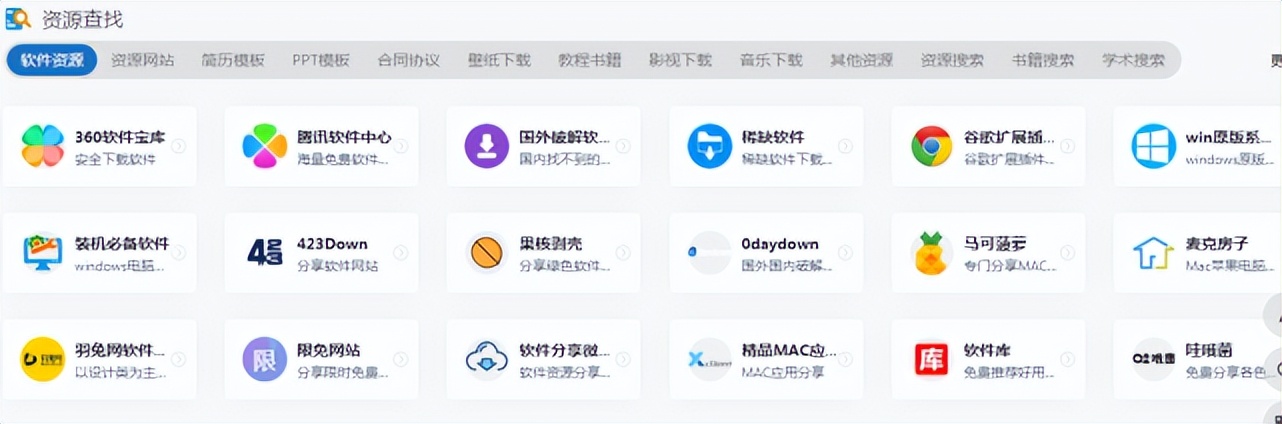Click the Chrome icon of 谷歌扩展插件
The height and width of the screenshot is (424, 1282).
[931, 147]
